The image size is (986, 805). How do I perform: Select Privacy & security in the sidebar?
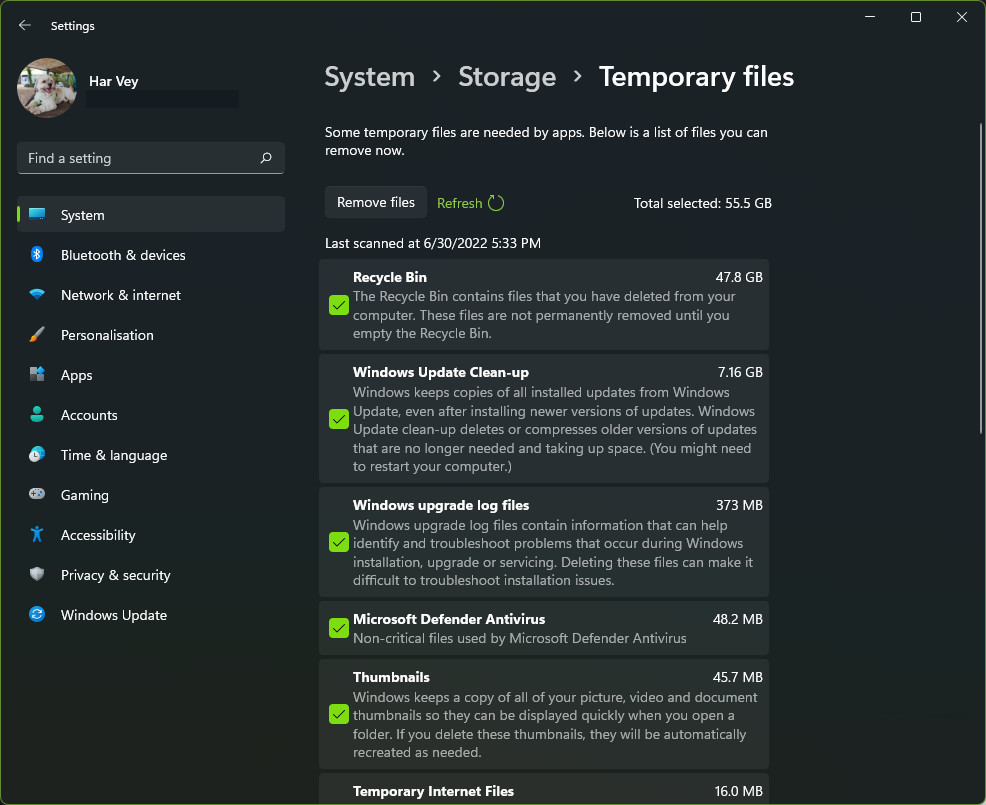pyautogui.click(x=151, y=575)
